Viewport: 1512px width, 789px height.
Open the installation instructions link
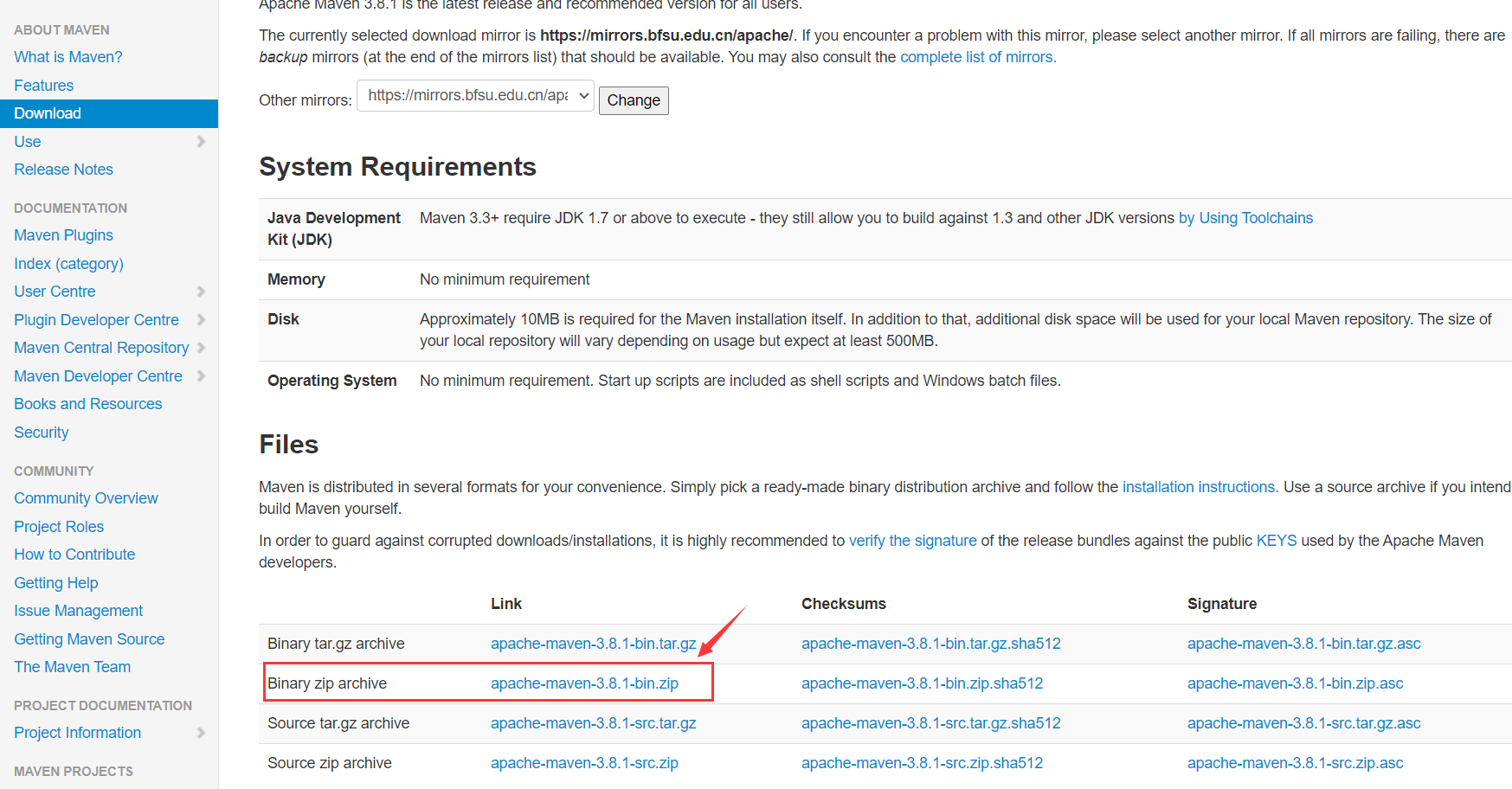click(1199, 487)
